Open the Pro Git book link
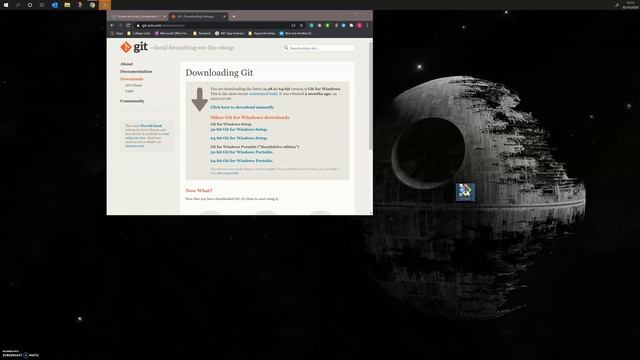Image resolution: width=640 pixels, height=360 pixels. coord(151,126)
